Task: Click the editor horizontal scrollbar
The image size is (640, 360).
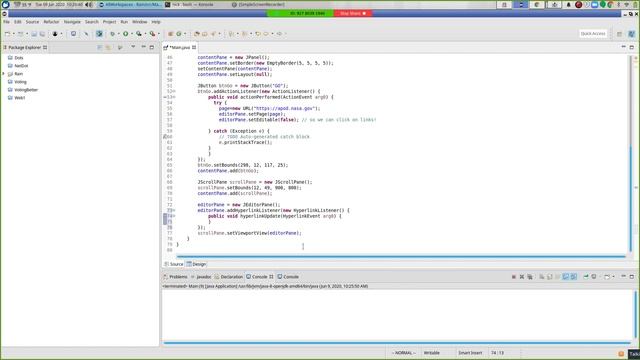Action: click(401, 256)
